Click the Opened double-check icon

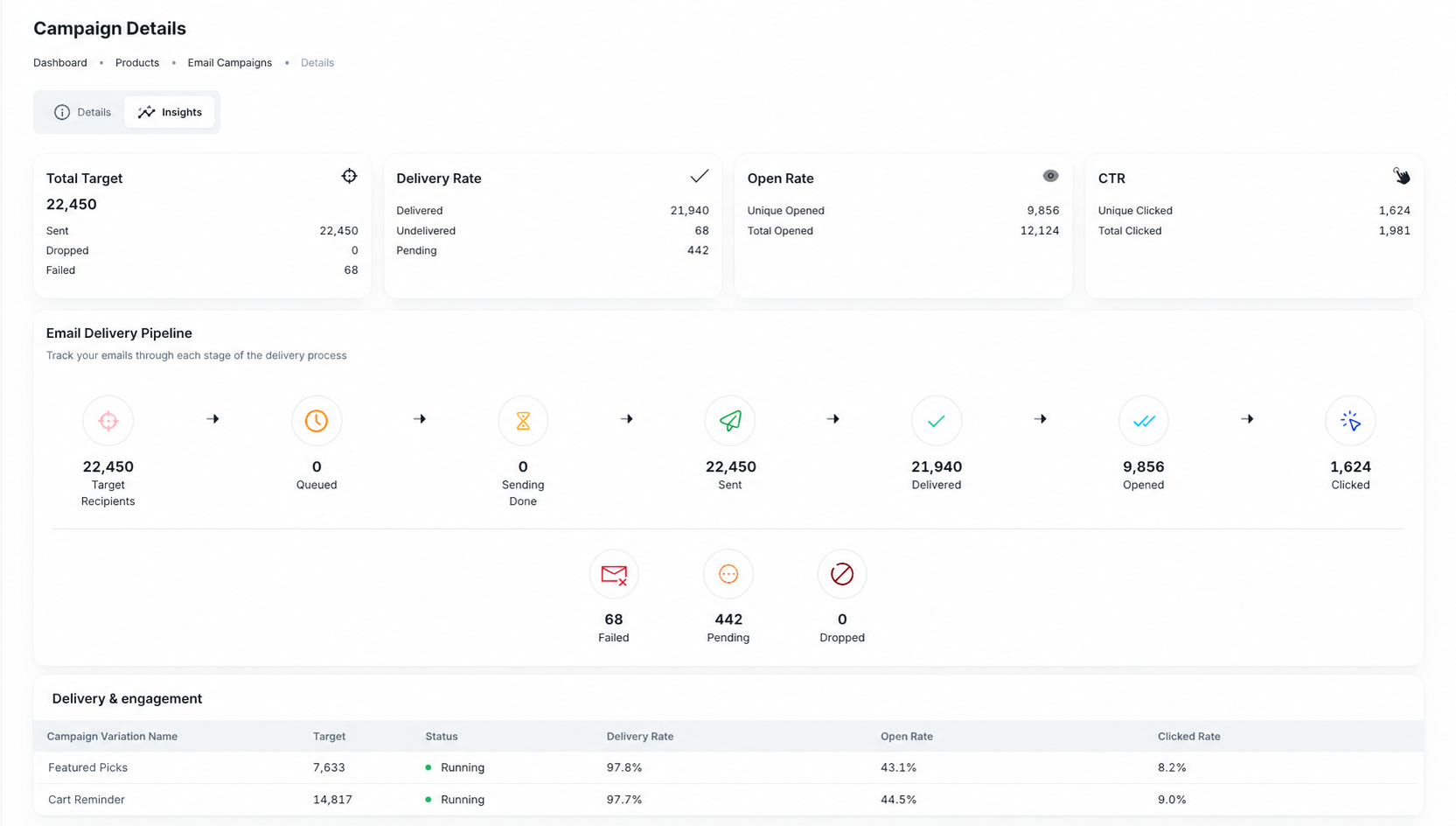click(x=1144, y=421)
